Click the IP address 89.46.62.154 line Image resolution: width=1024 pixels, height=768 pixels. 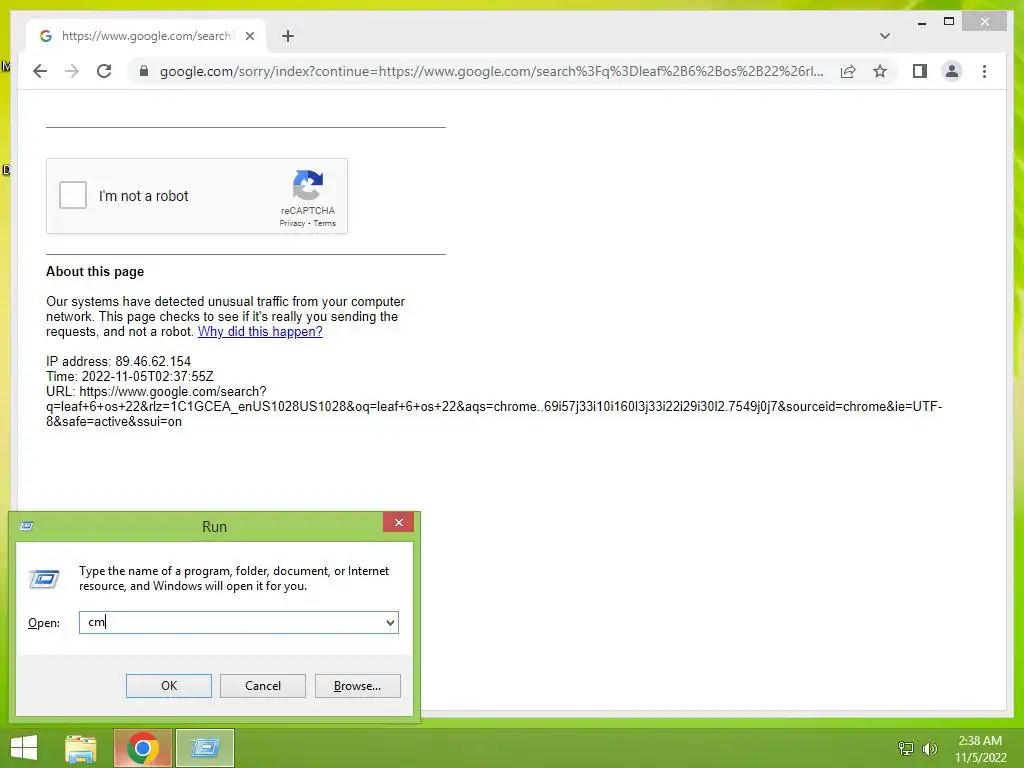(x=118, y=361)
